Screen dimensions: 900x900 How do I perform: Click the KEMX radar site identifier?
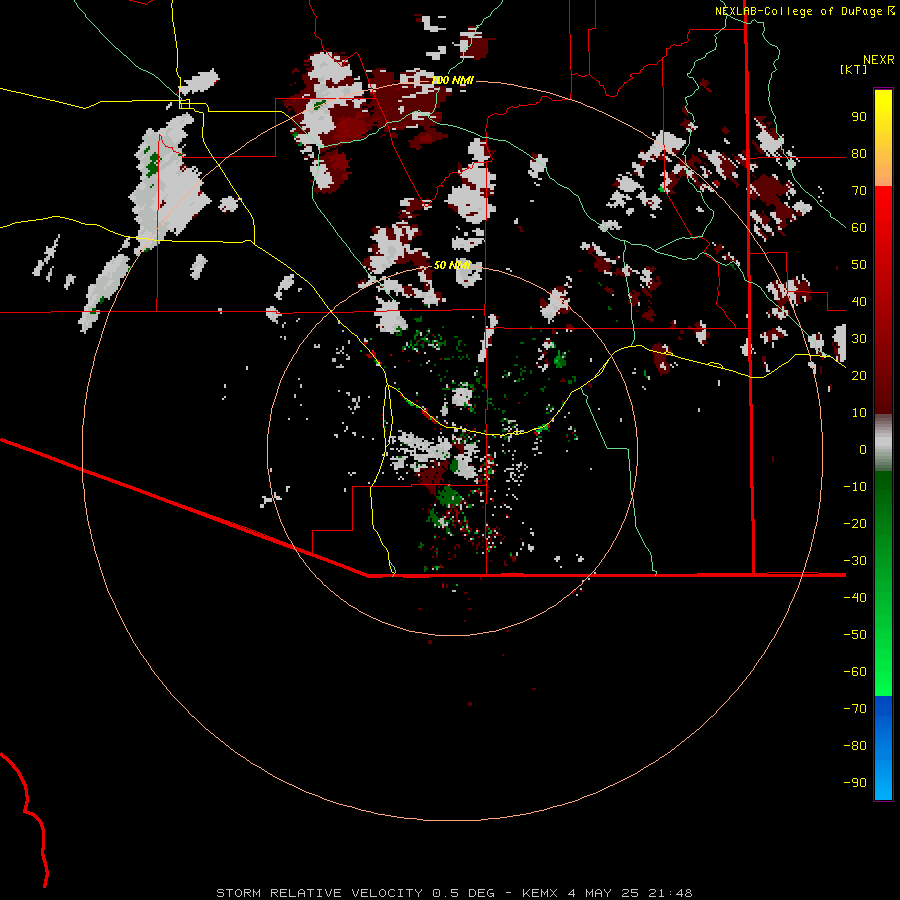(540, 893)
